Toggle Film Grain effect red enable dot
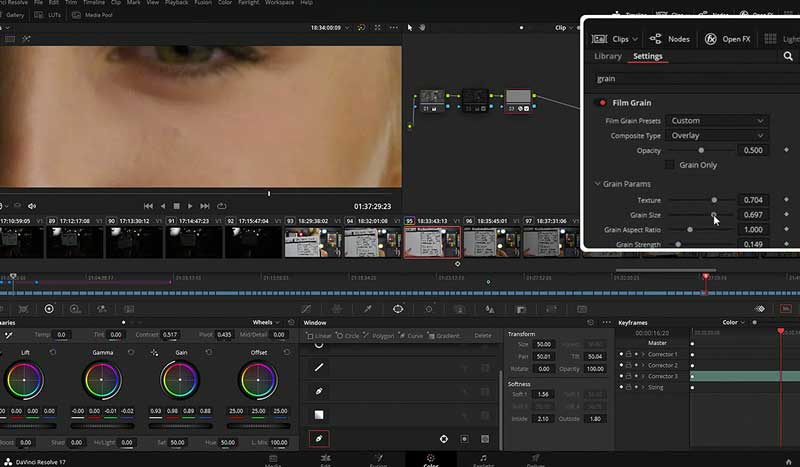This screenshot has height=467, width=800. (x=602, y=103)
